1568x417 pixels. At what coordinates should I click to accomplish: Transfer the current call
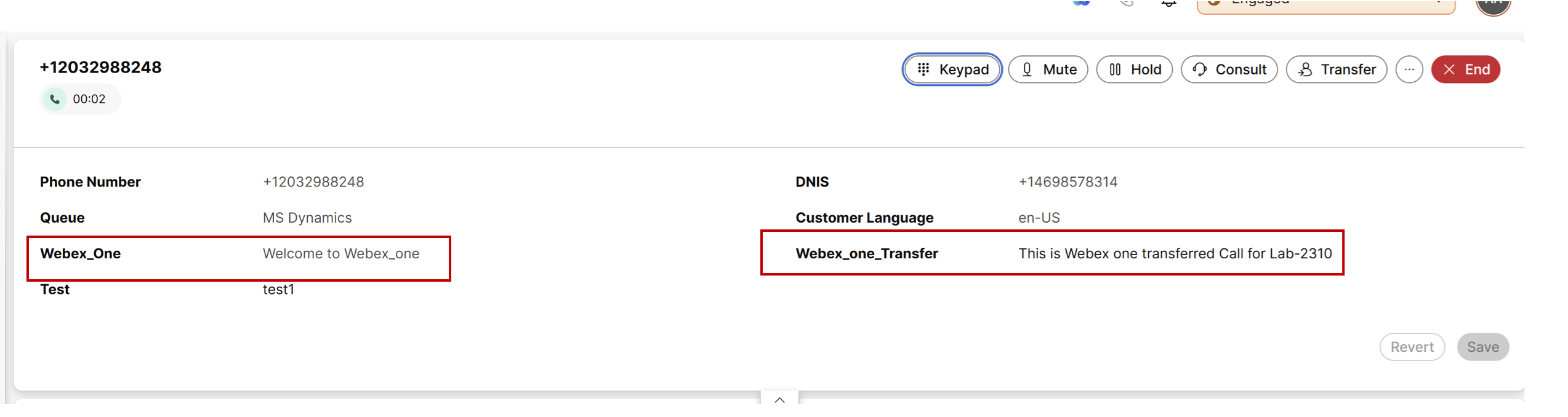[x=1336, y=69]
